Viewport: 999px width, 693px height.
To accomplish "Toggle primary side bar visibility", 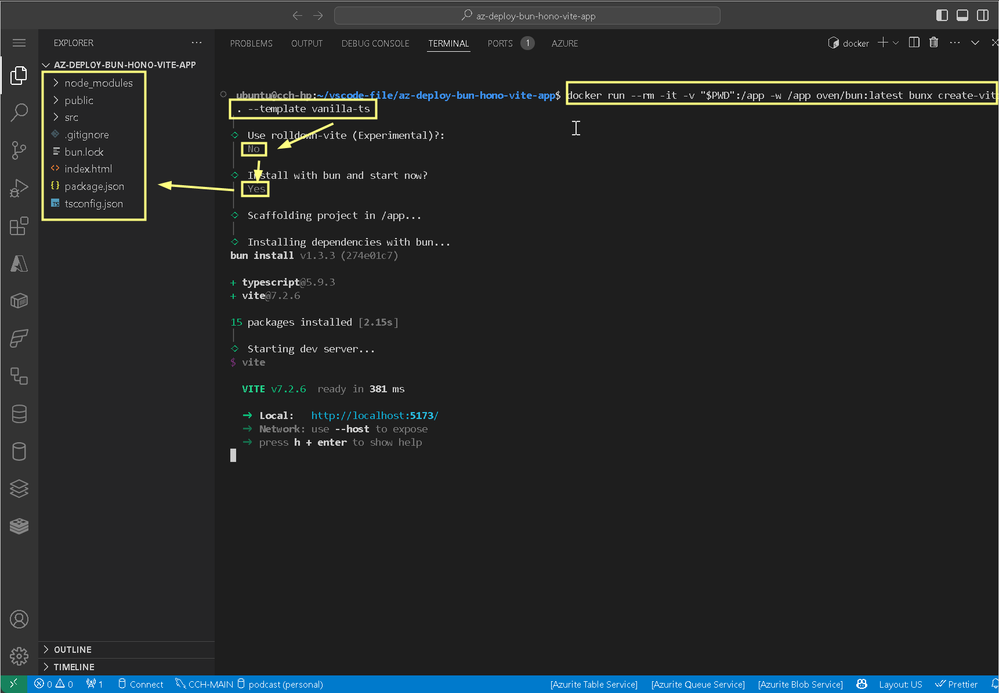I will [x=940, y=15].
